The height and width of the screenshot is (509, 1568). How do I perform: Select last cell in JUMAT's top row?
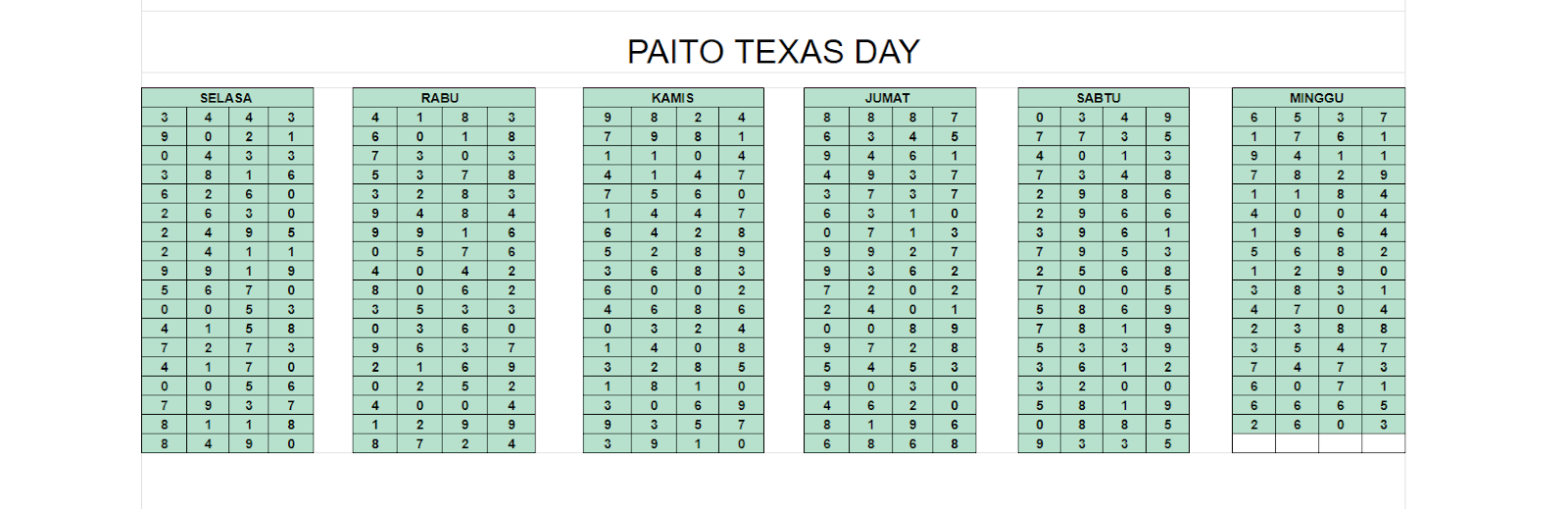pyautogui.click(x=954, y=118)
